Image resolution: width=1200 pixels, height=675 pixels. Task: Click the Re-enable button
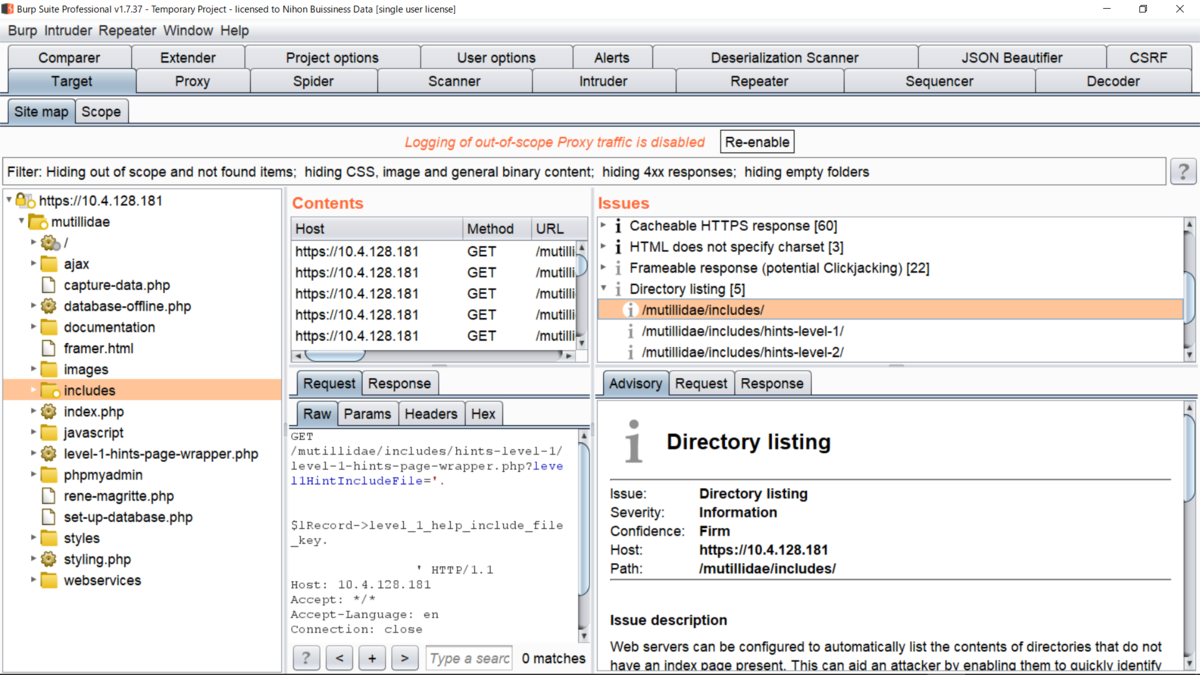pyautogui.click(x=757, y=142)
